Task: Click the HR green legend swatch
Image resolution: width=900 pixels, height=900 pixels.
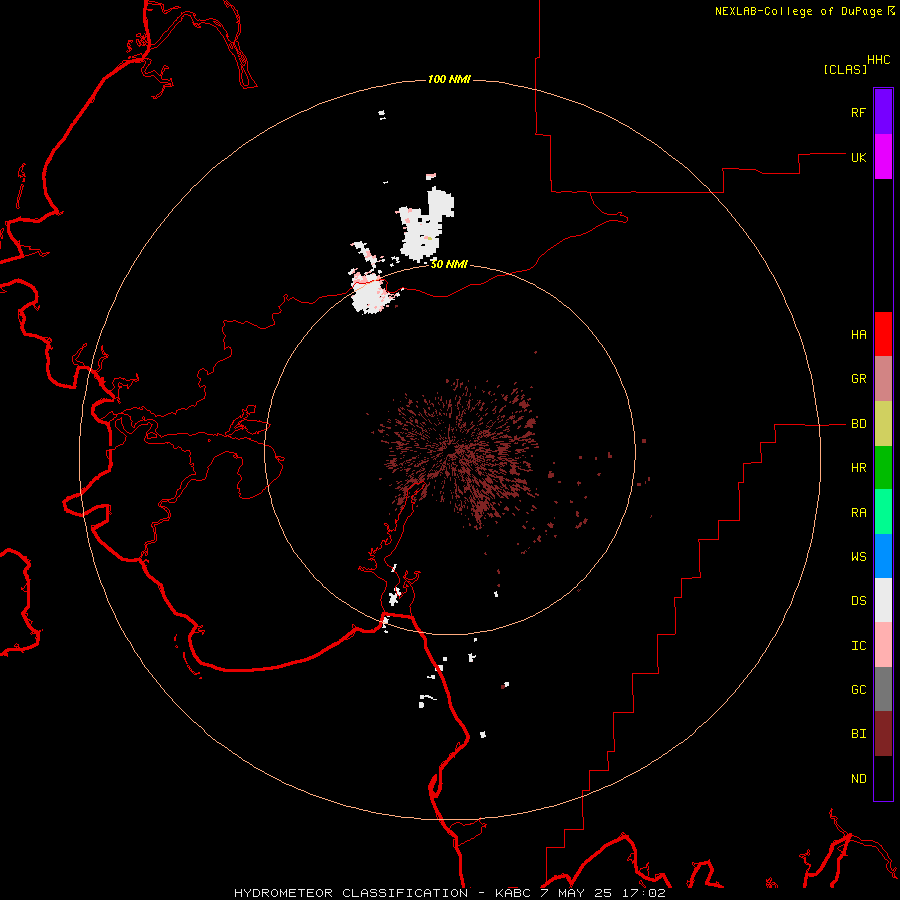Action: [x=883, y=468]
